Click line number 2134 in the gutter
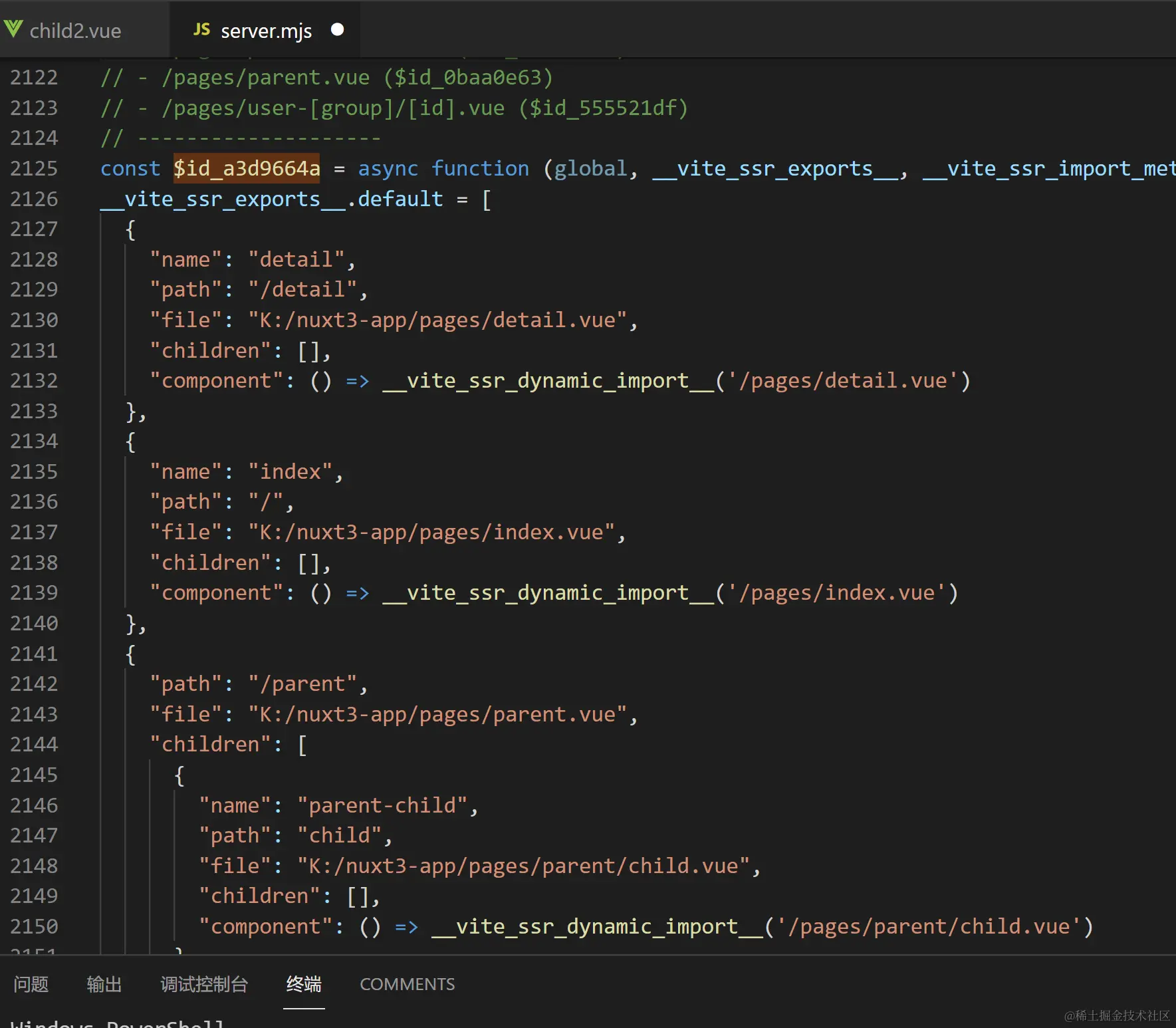This screenshot has height=1028, width=1176. [34, 442]
